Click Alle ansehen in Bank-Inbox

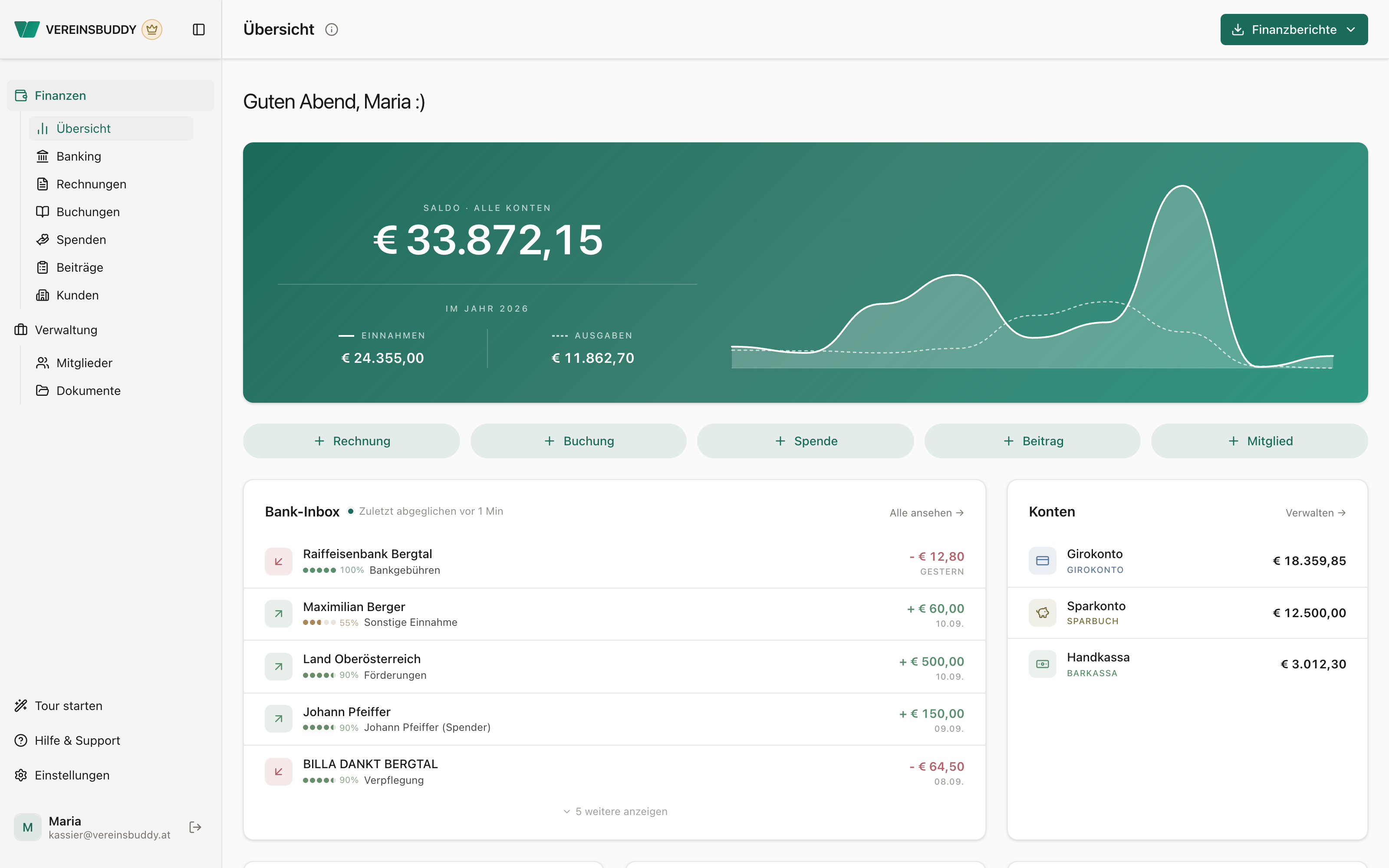926,513
